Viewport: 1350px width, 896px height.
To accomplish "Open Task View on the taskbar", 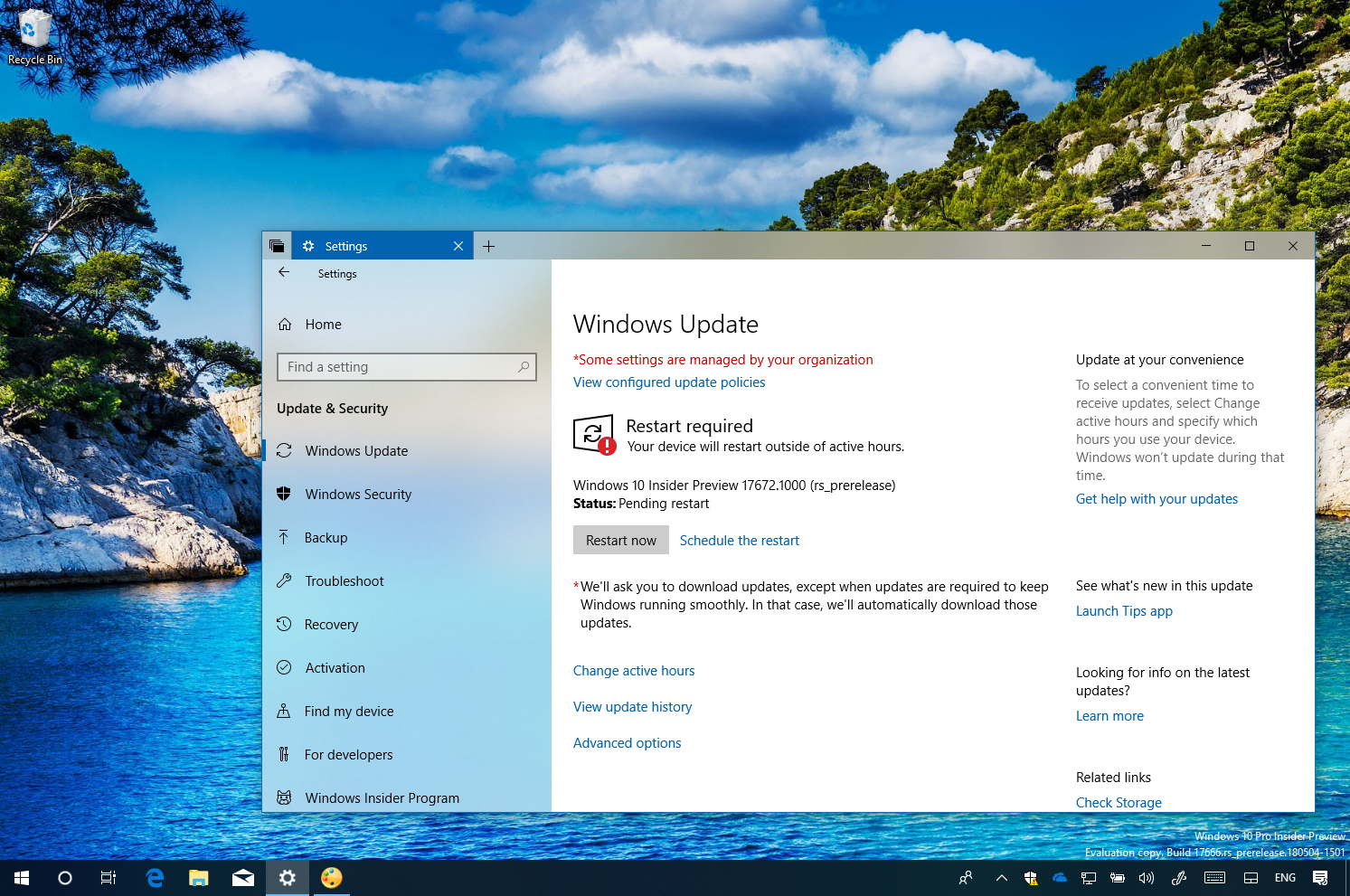I will [x=109, y=878].
